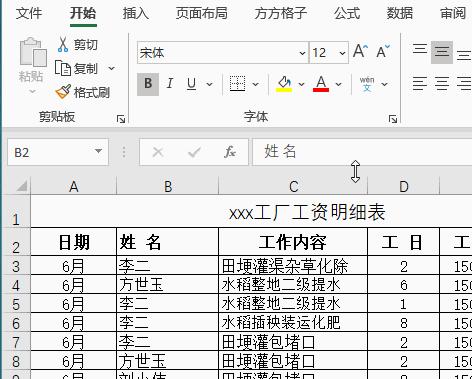
Task: Open the 宋体 font name dropdown
Action: (302, 53)
